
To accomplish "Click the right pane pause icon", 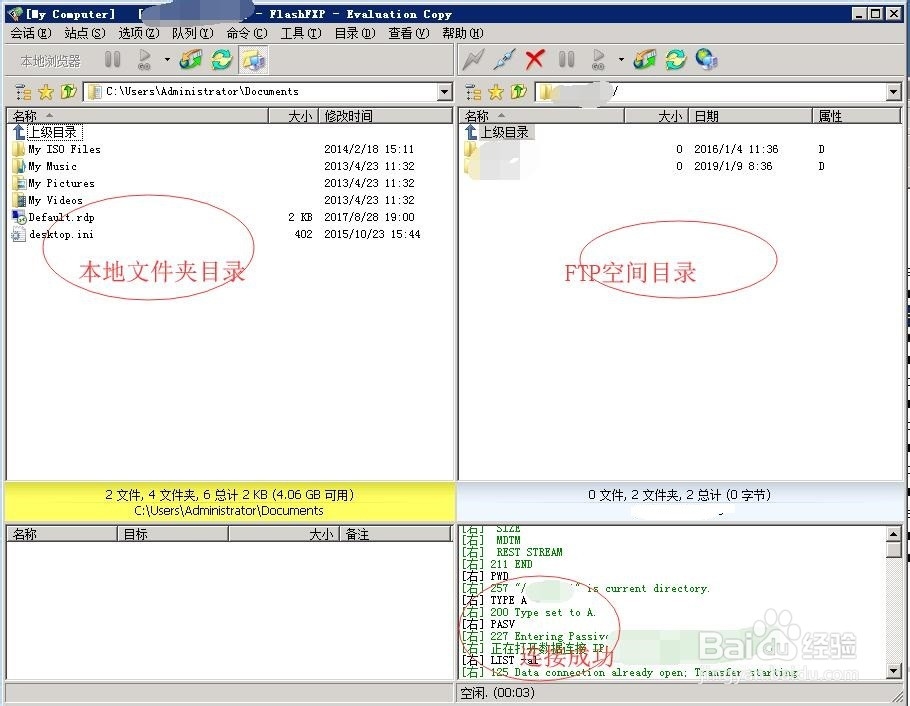I will [x=566, y=59].
